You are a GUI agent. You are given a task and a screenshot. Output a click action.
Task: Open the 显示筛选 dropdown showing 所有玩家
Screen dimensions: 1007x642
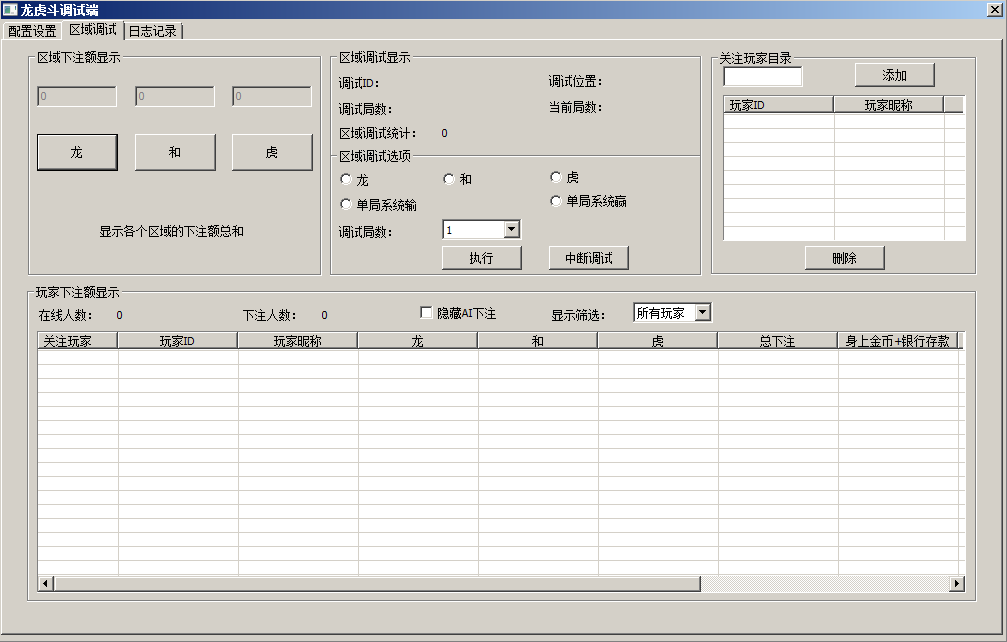(702, 312)
